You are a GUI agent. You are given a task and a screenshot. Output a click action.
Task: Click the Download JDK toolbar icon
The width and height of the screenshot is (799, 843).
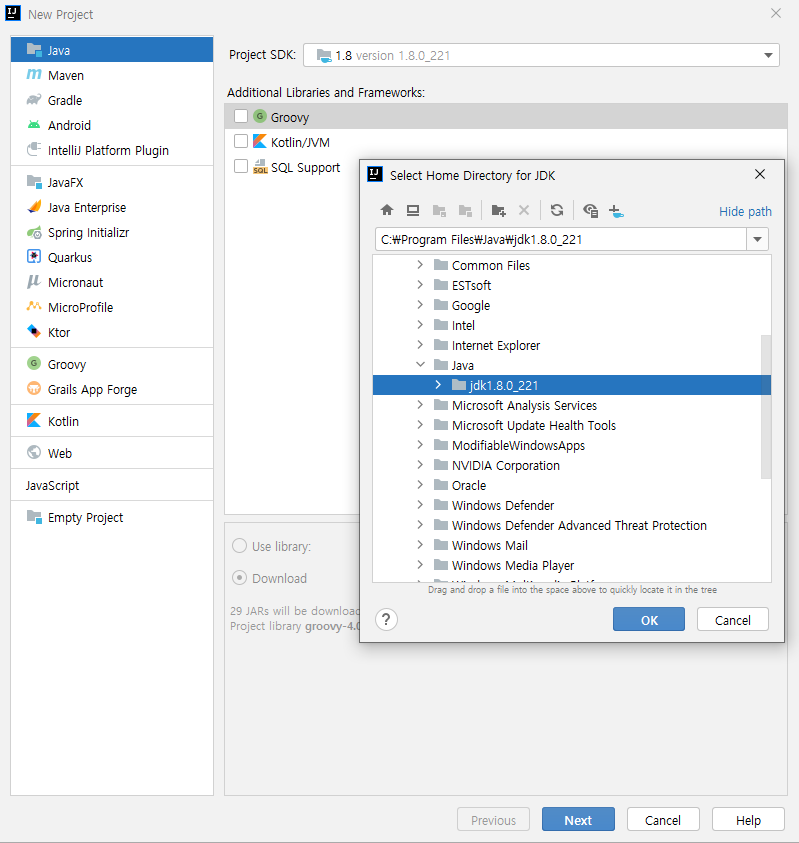[616, 211]
